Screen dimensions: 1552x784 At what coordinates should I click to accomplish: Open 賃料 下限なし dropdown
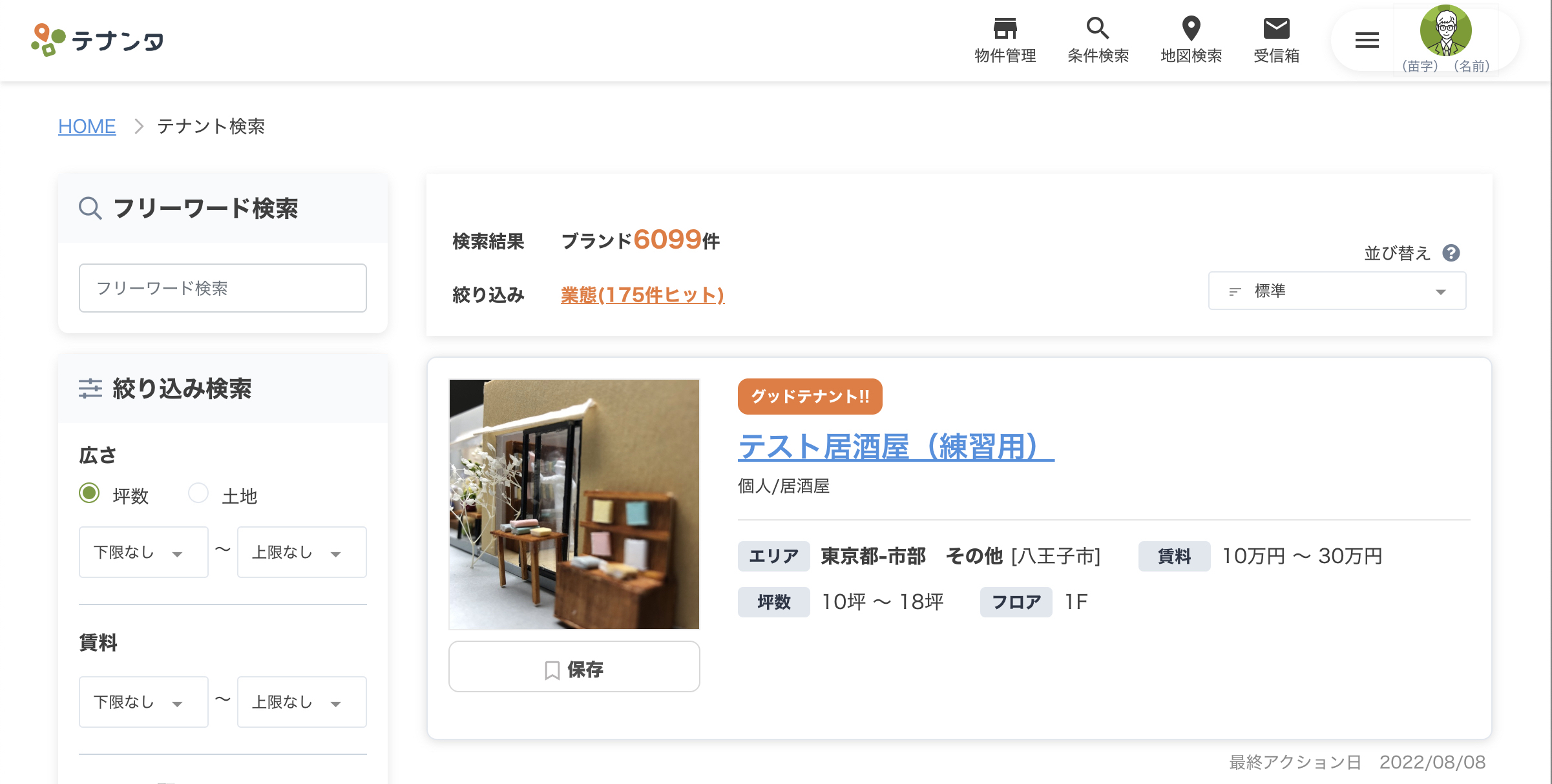143,702
